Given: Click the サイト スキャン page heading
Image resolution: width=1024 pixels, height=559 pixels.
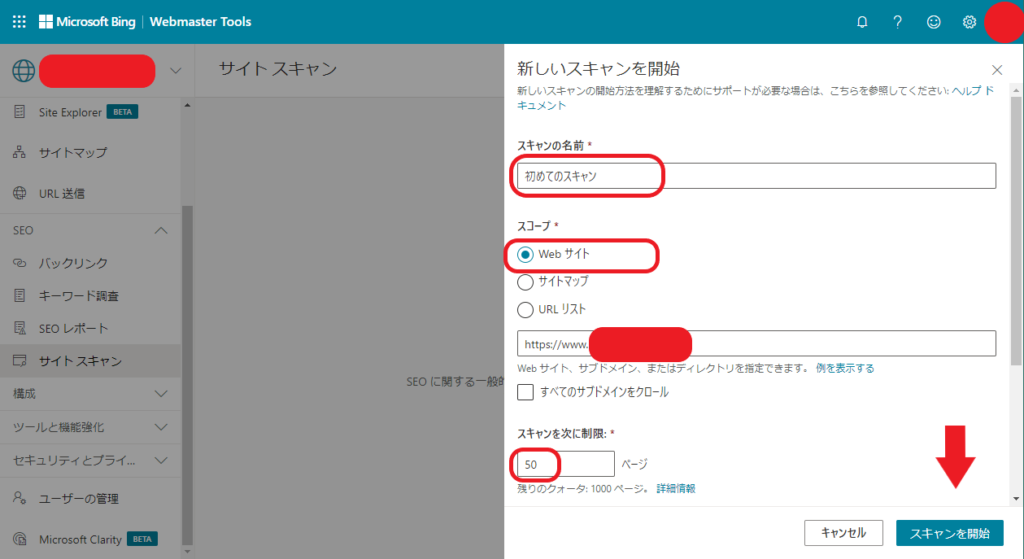Looking at the screenshot, I should pos(278,69).
